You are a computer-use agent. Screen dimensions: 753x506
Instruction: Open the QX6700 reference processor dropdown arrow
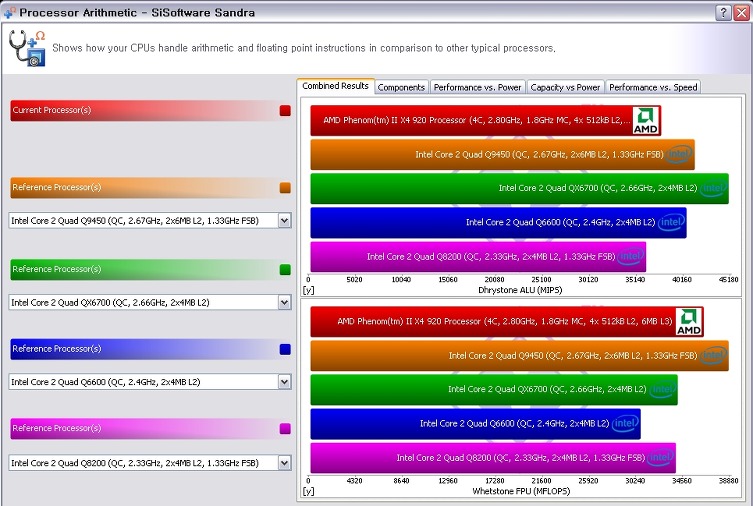[x=284, y=302]
